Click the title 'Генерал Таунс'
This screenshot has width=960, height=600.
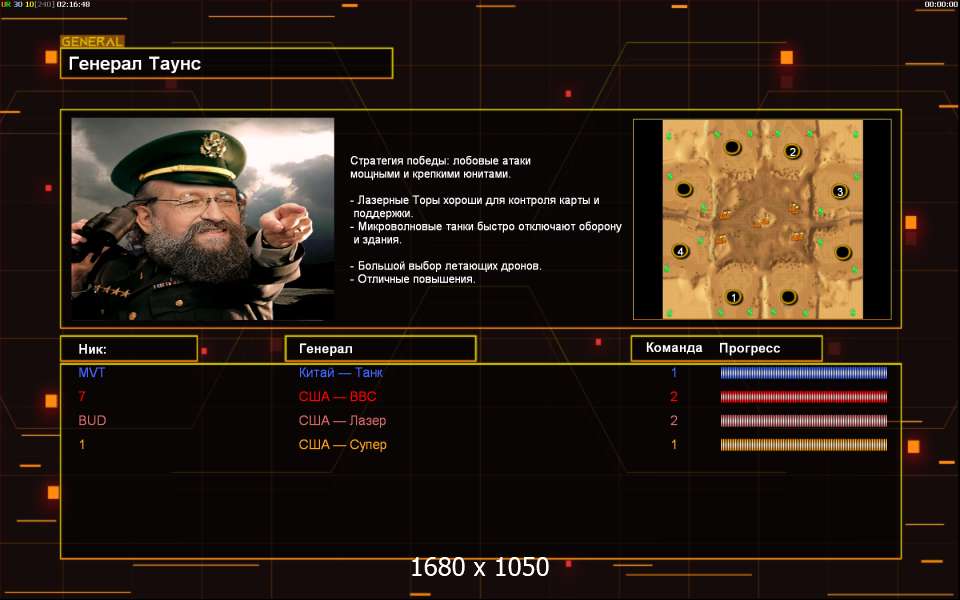(x=135, y=64)
